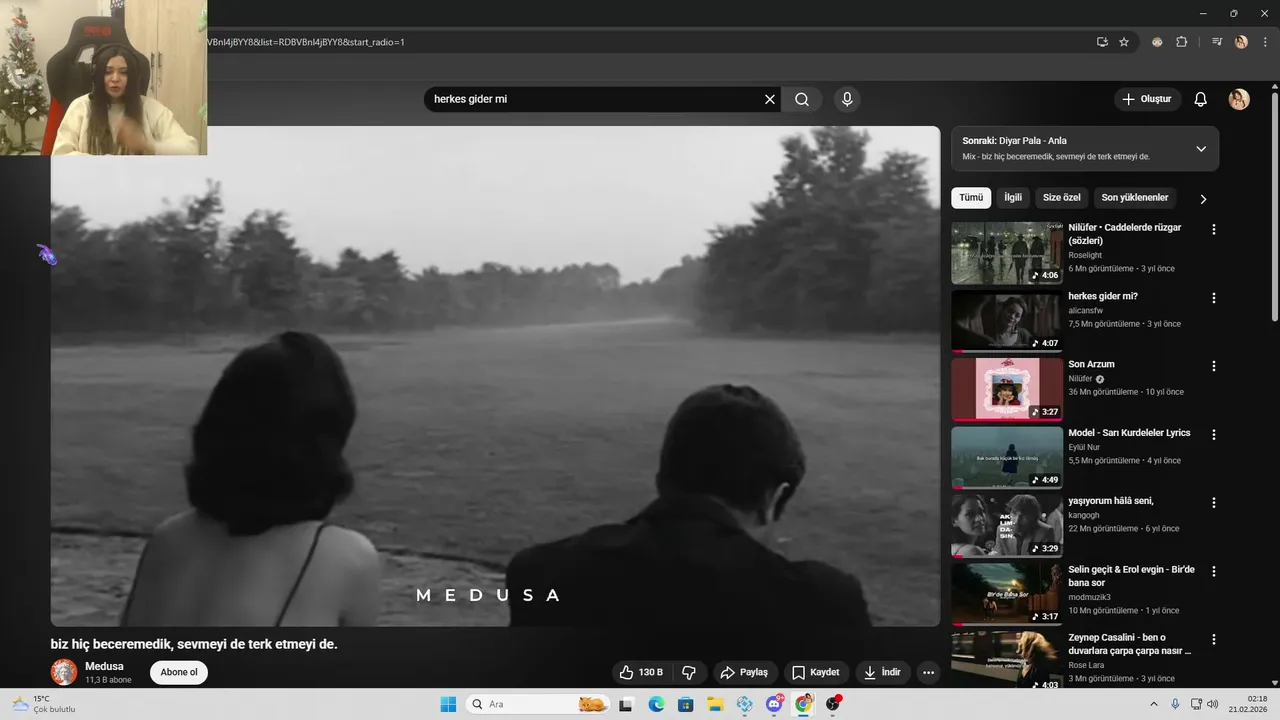
Task: Click the search magnifier button
Action: point(802,99)
